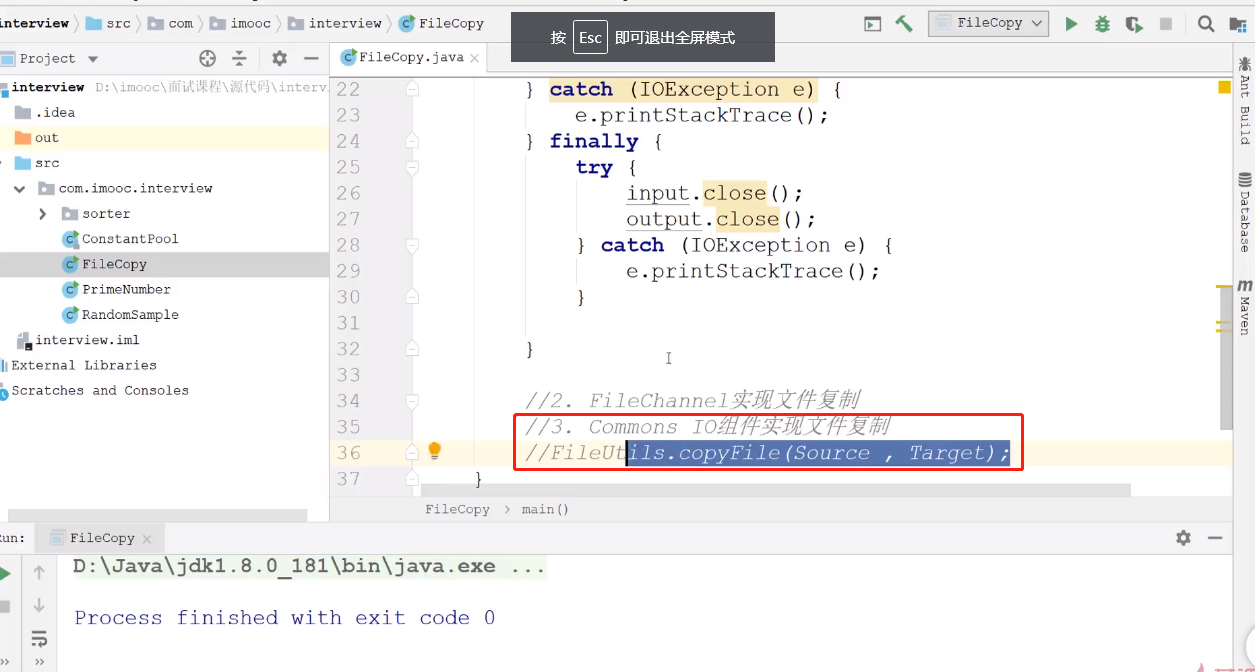Click the Build project hammer icon
Image resolution: width=1255 pixels, height=672 pixels.
904,24
